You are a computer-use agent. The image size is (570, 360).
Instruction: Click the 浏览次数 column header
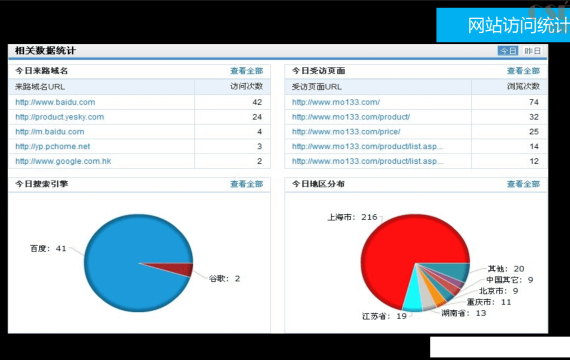523,87
